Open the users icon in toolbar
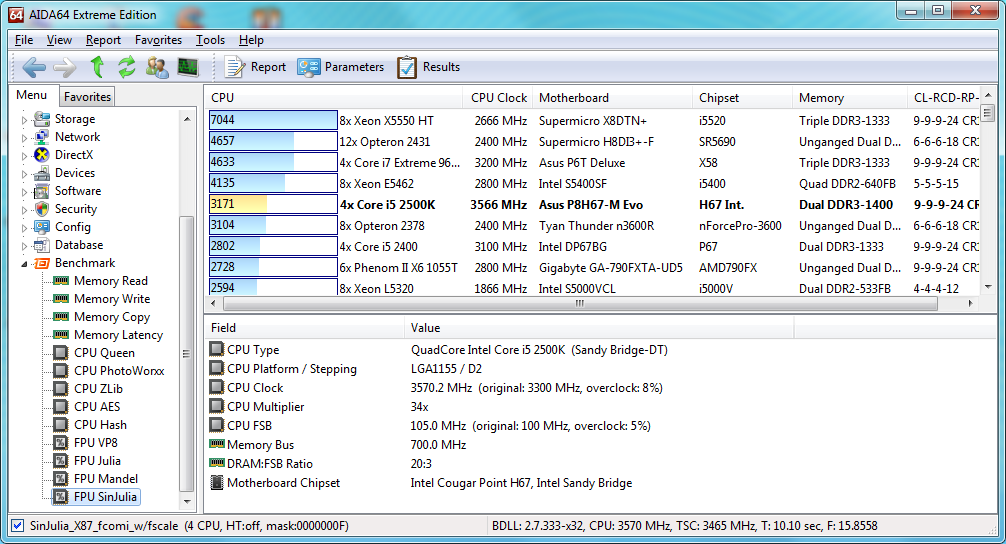The width and height of the screenshot is (1006, 544). point(157,67)
